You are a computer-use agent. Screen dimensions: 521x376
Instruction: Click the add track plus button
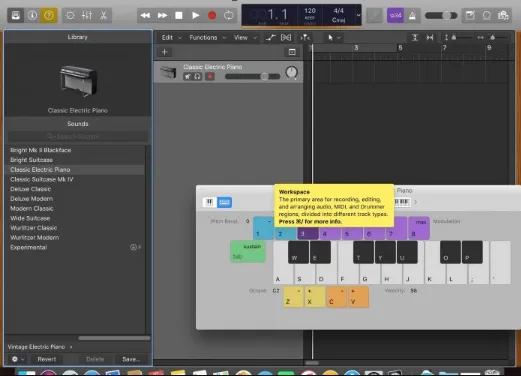[164, 52]
